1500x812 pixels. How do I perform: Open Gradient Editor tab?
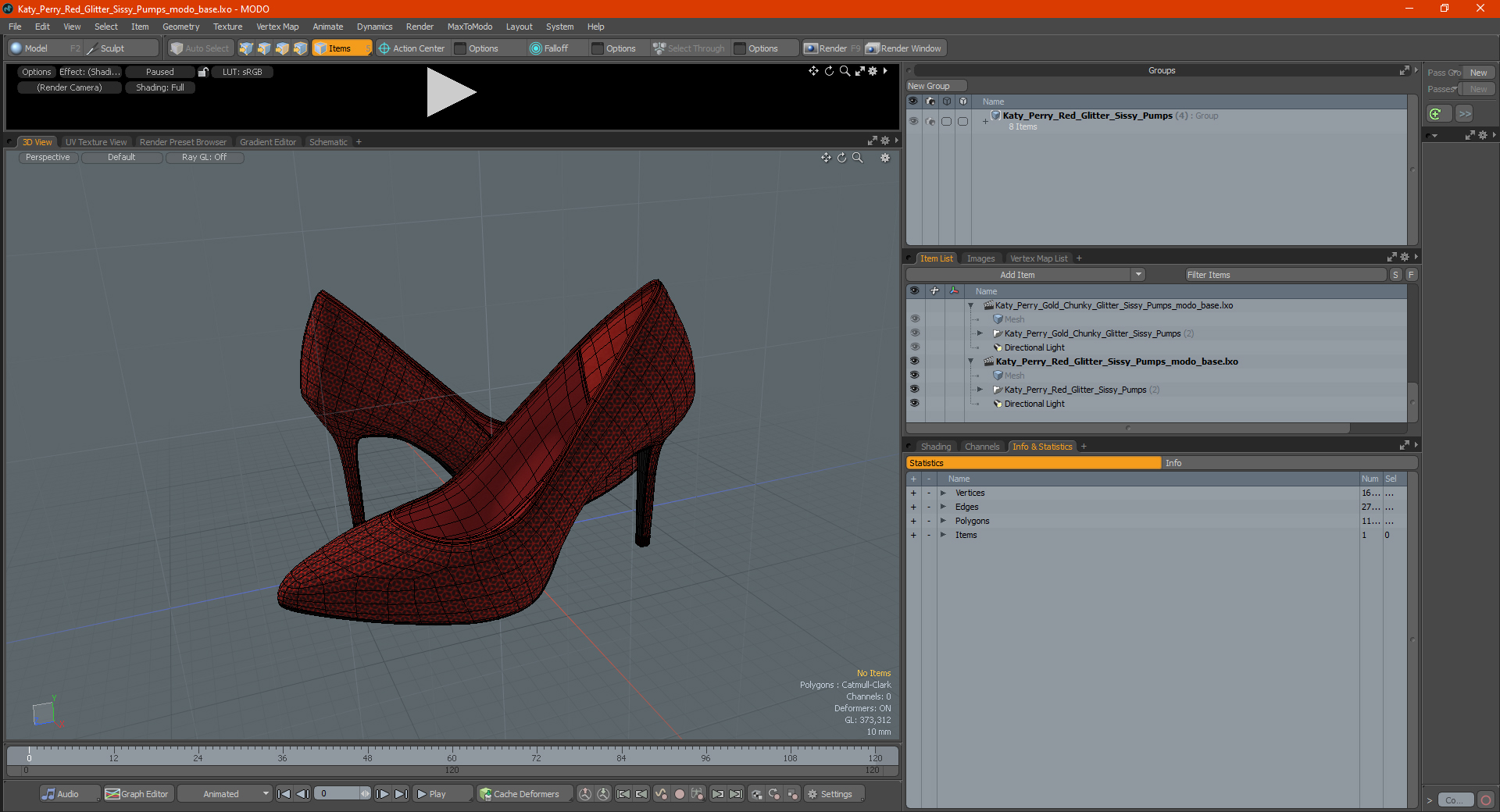(268, 142)
